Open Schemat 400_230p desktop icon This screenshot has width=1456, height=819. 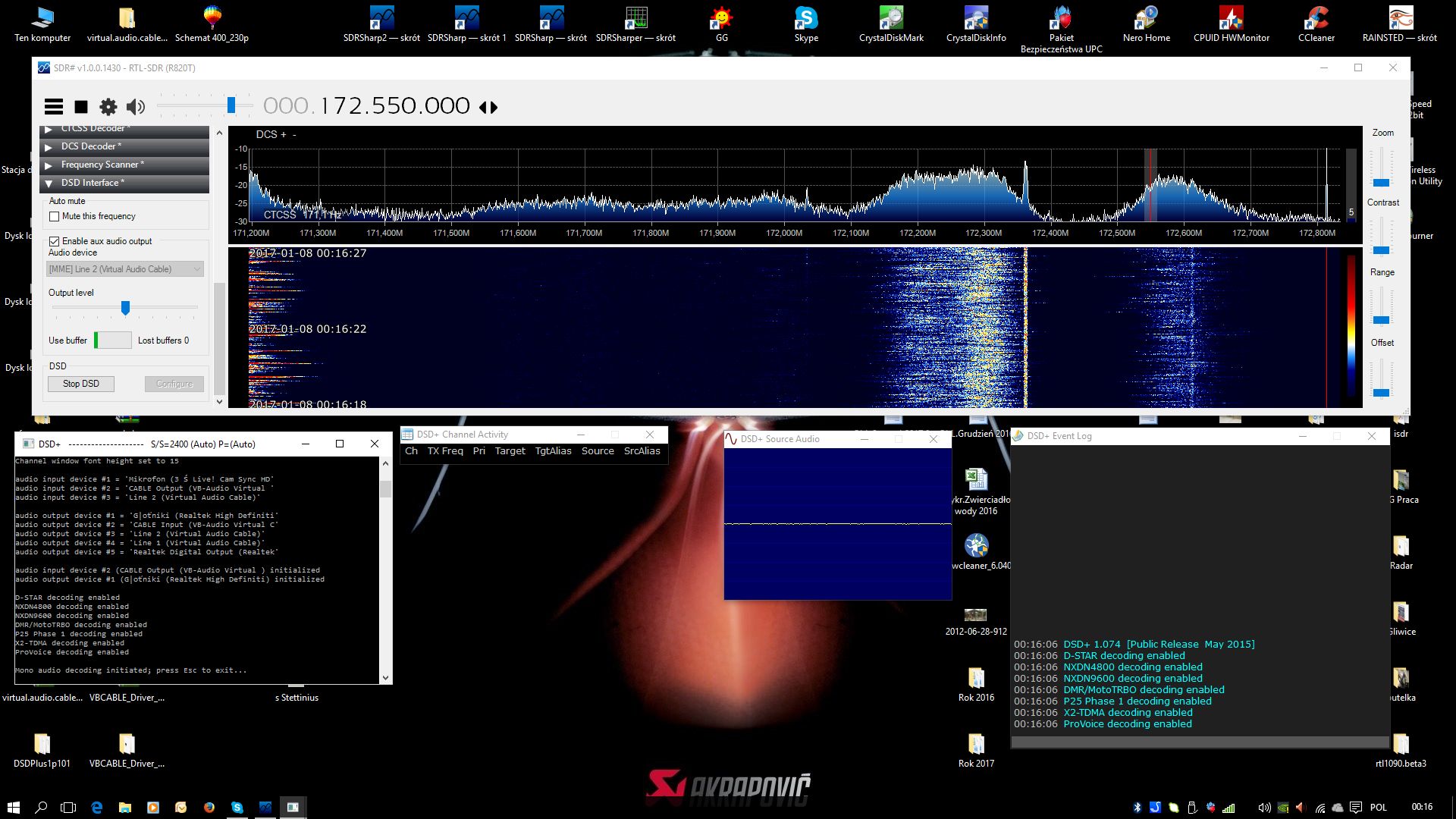(212, 24)
